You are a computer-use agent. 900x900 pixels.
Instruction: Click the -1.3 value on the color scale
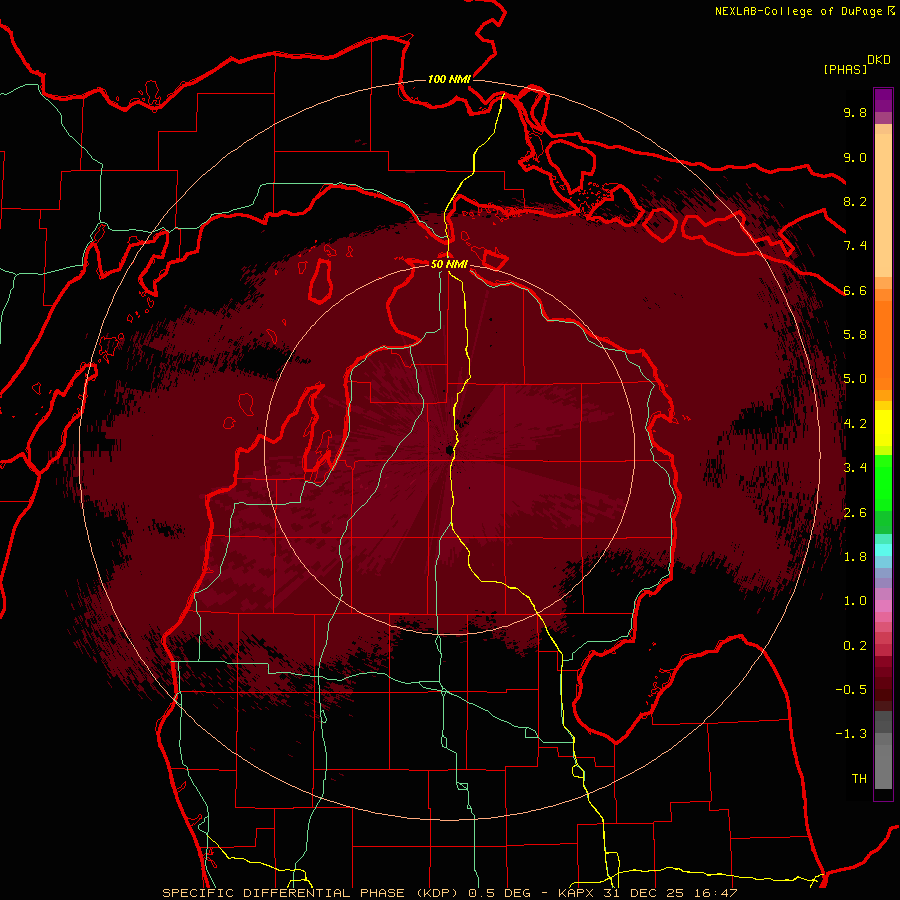tap(851, 734)
